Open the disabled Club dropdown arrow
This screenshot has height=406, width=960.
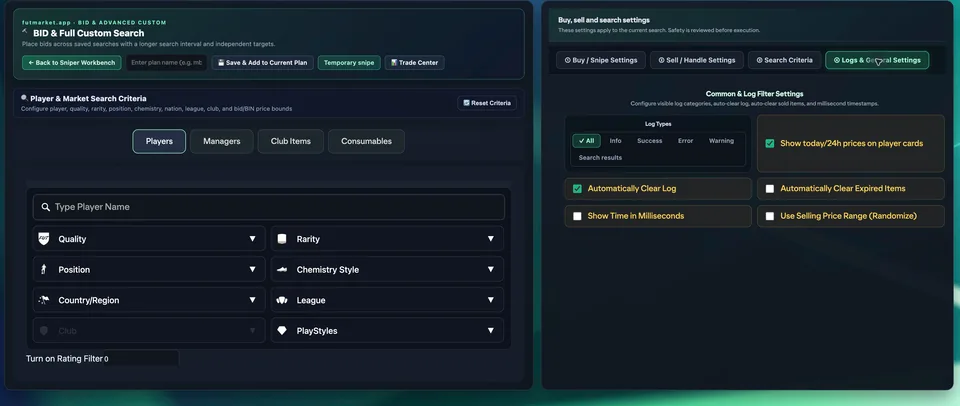252,331
